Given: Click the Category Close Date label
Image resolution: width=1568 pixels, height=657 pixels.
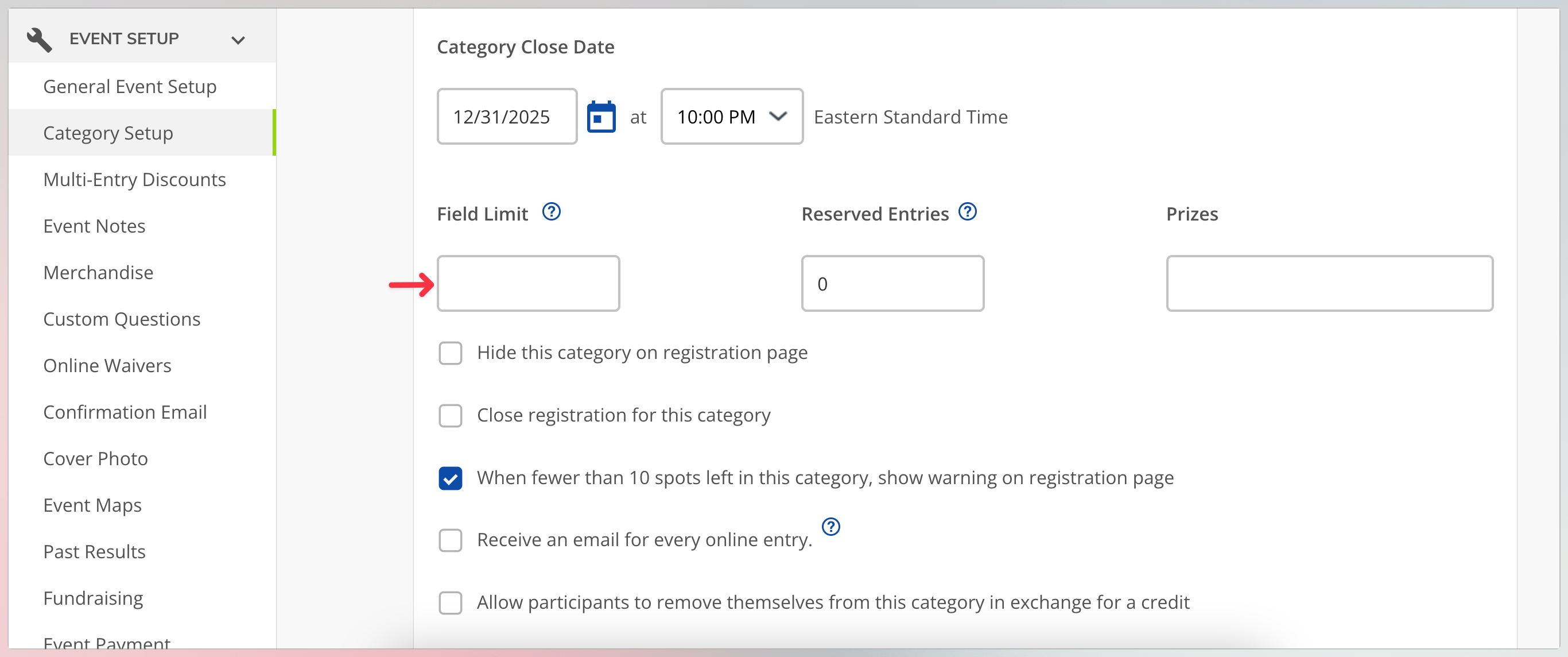Looking at the screenshot, I should [x=525, y=47].
